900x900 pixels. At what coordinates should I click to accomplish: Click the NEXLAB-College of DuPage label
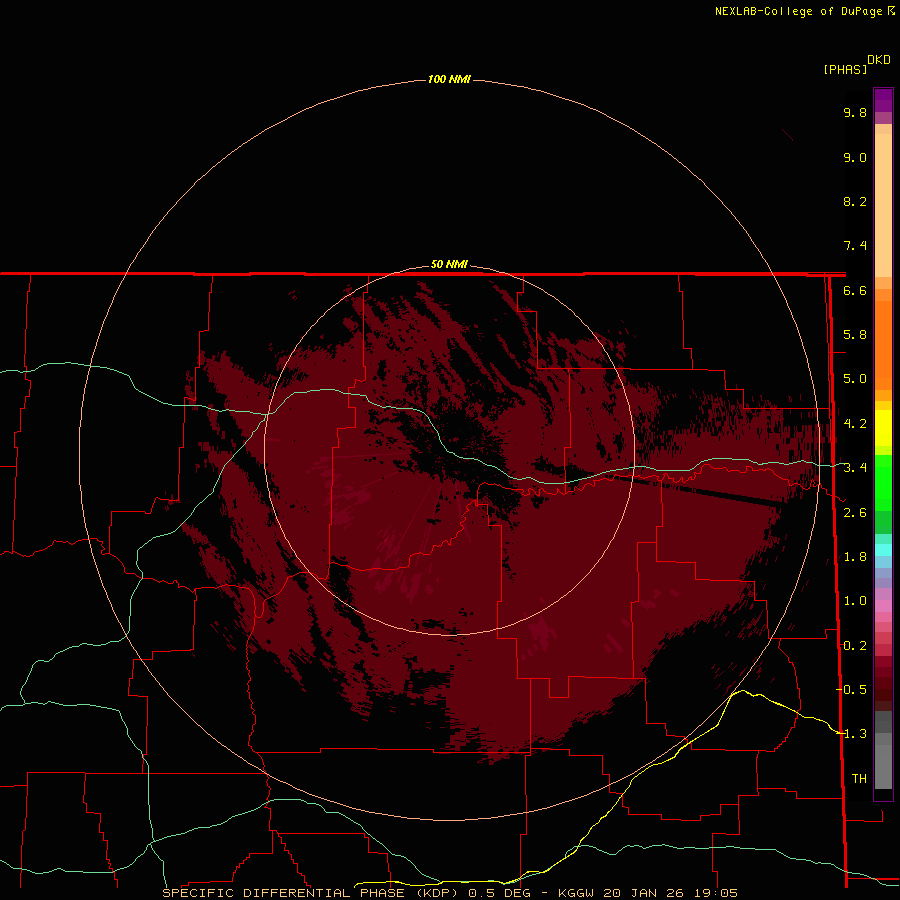(798, 11)
